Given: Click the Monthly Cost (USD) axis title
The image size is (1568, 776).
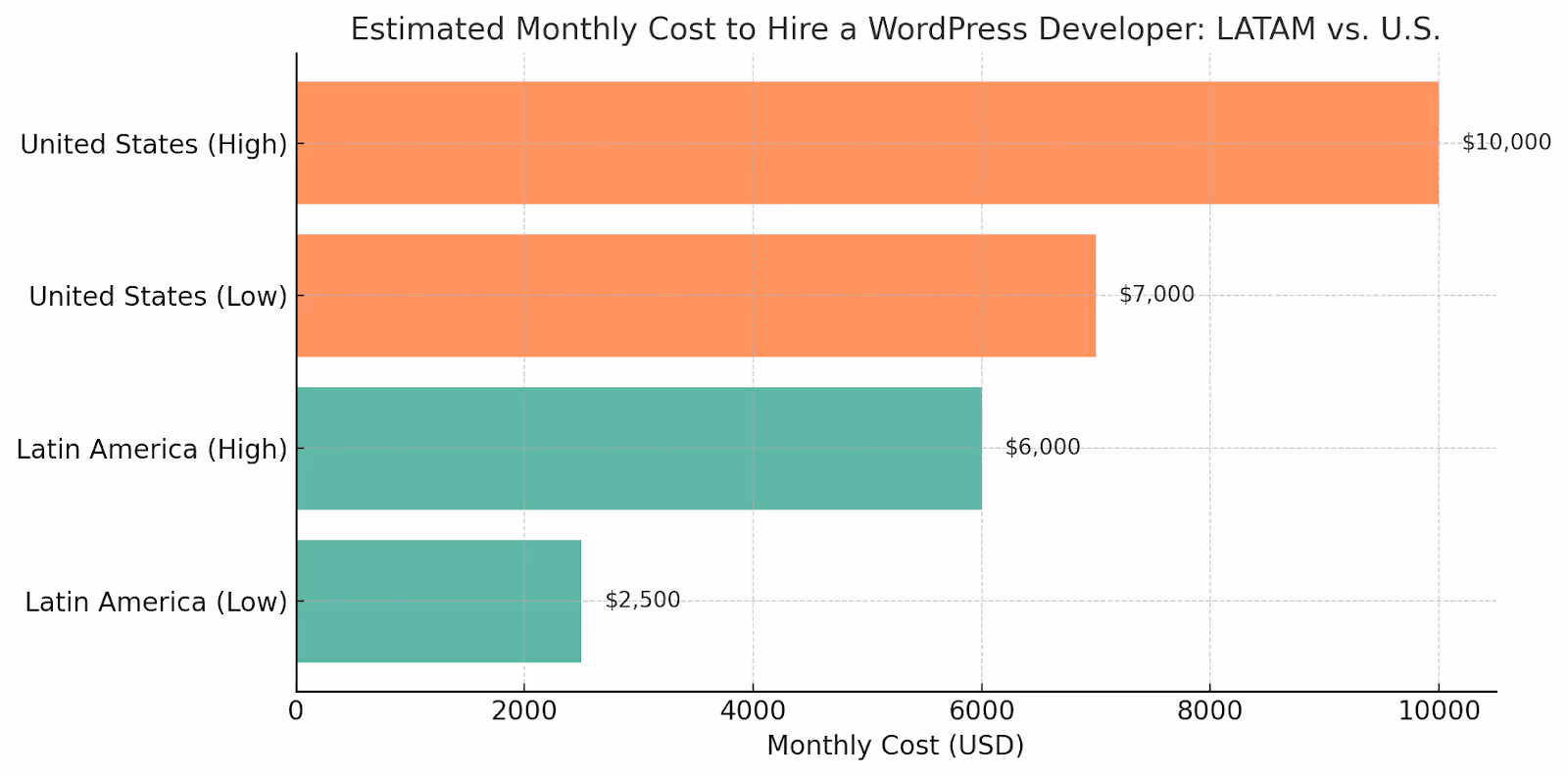Looking at the screenshot, I should click(895, 746).
